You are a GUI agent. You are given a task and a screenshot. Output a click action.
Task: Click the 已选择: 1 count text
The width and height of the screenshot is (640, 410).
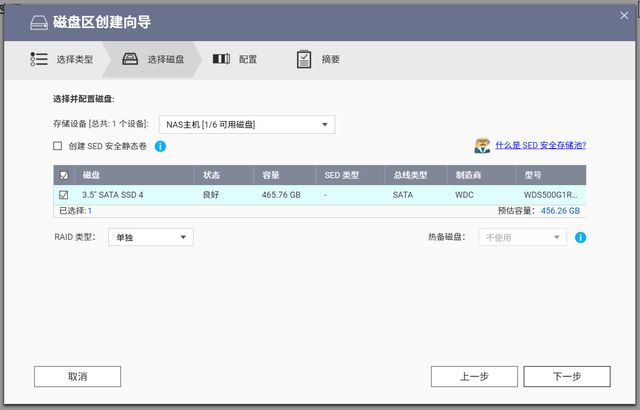(x=76, y=211)
